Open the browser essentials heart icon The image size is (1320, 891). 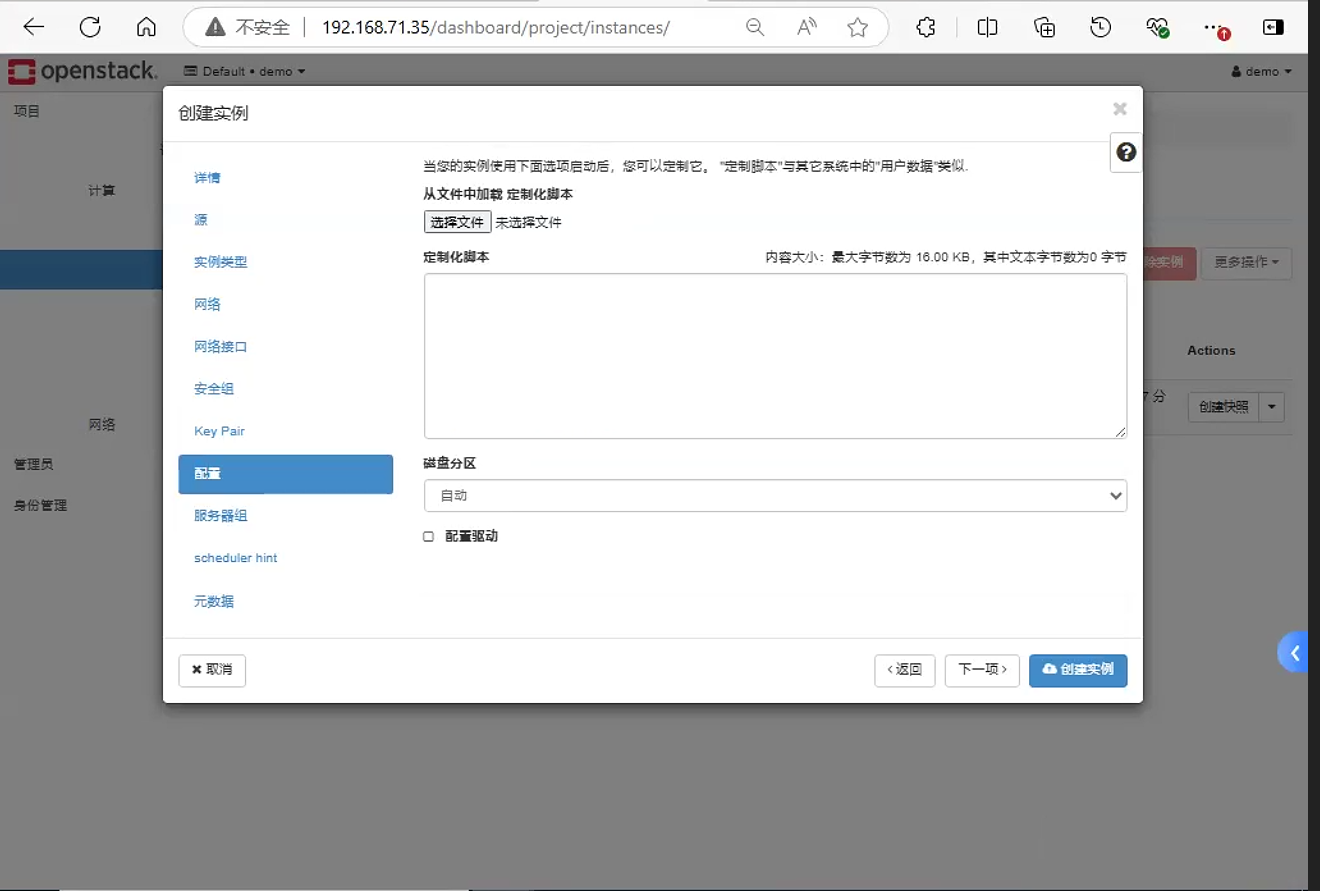(x=1158, y=27)
